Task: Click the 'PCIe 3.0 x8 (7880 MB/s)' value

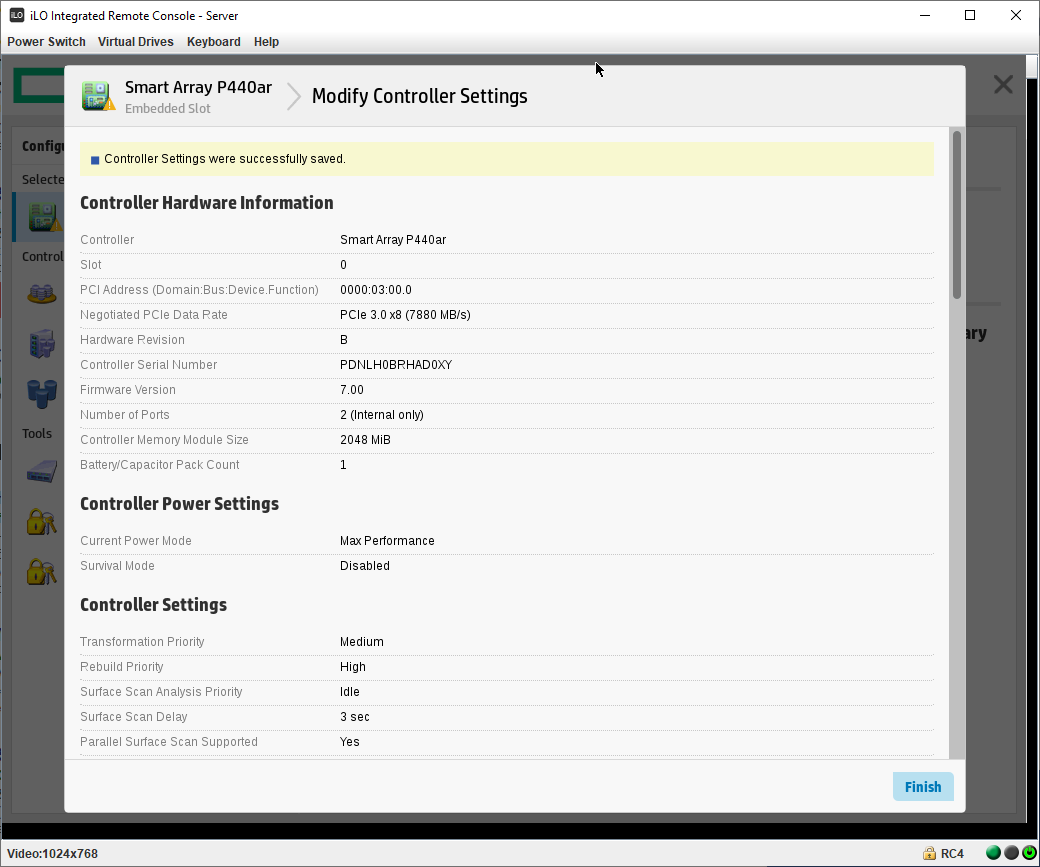Action: [x=405, y=315]
